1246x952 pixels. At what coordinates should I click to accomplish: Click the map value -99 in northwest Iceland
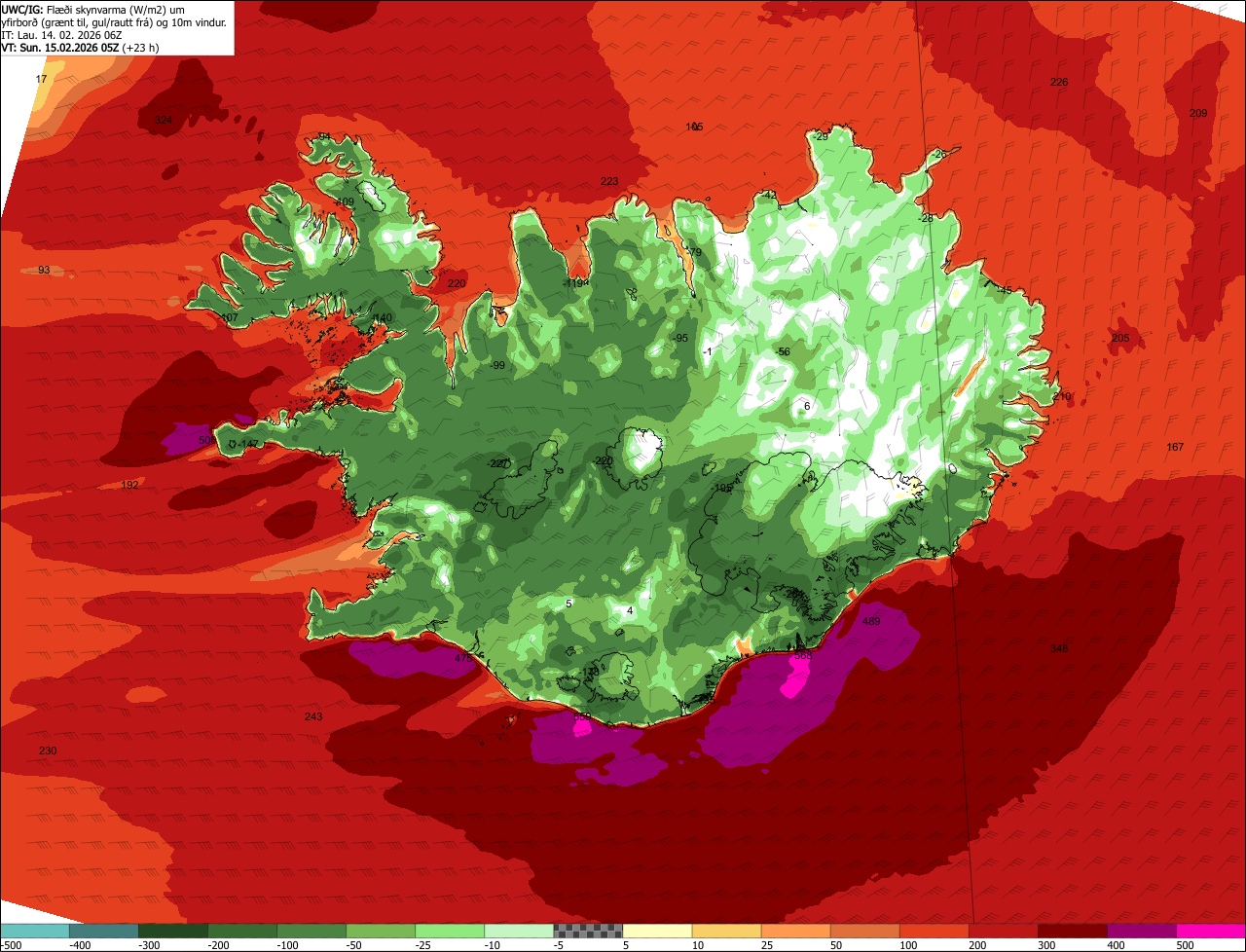(497, 366)
